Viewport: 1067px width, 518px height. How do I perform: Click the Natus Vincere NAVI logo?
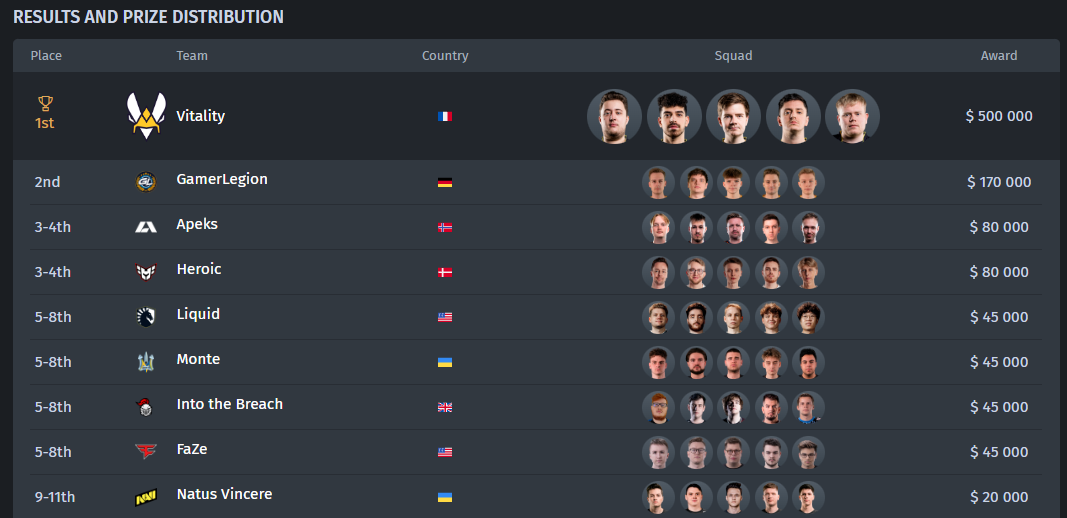(146, 498)
